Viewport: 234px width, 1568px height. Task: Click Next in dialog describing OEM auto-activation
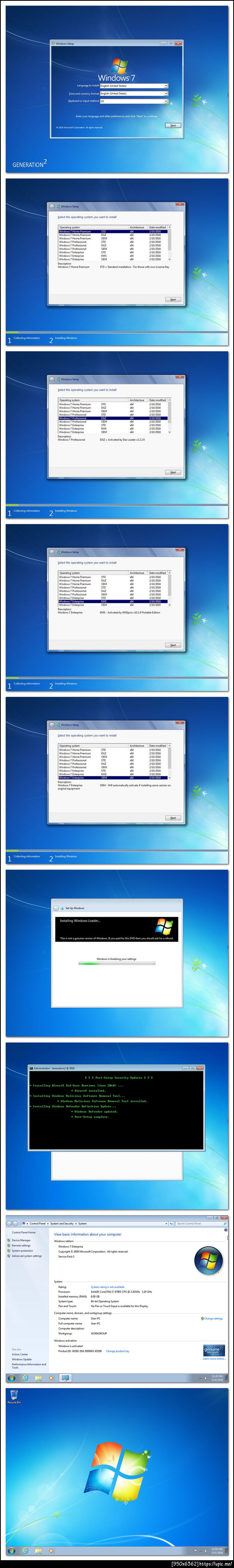(x=173, y=818)
